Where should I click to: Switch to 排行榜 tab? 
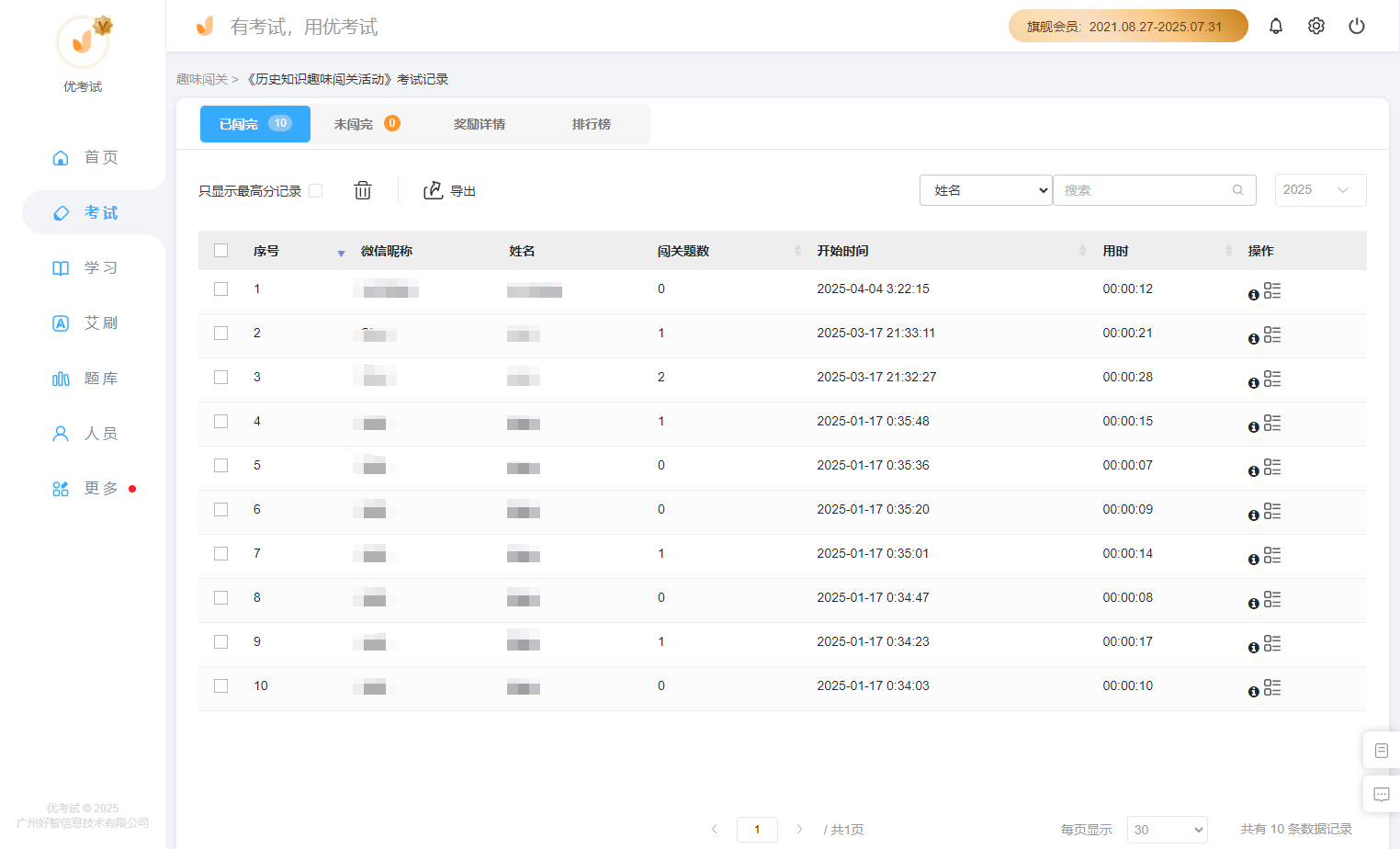(x=592, y=124)
